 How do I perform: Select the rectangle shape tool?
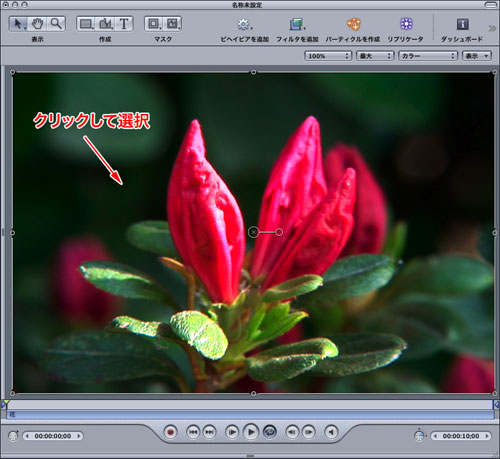click(x=86, y=24)
